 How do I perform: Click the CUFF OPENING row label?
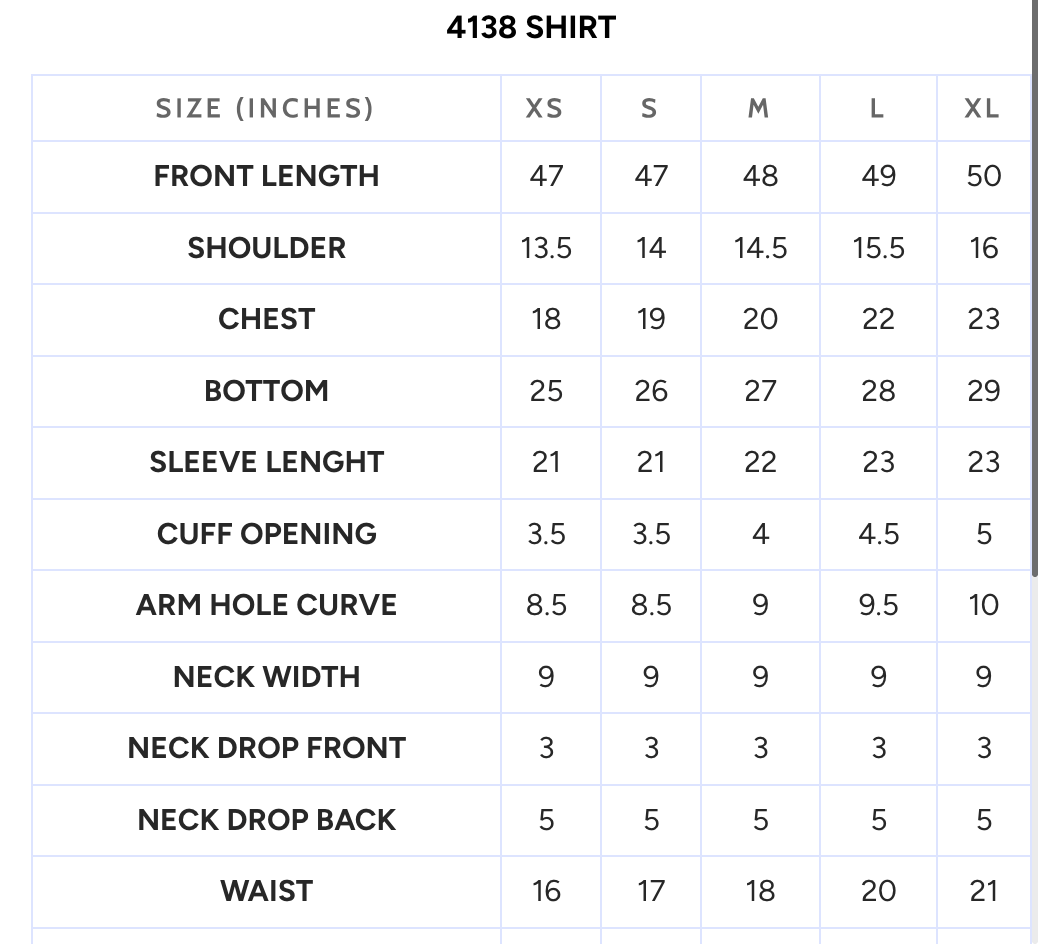(267, 534)
